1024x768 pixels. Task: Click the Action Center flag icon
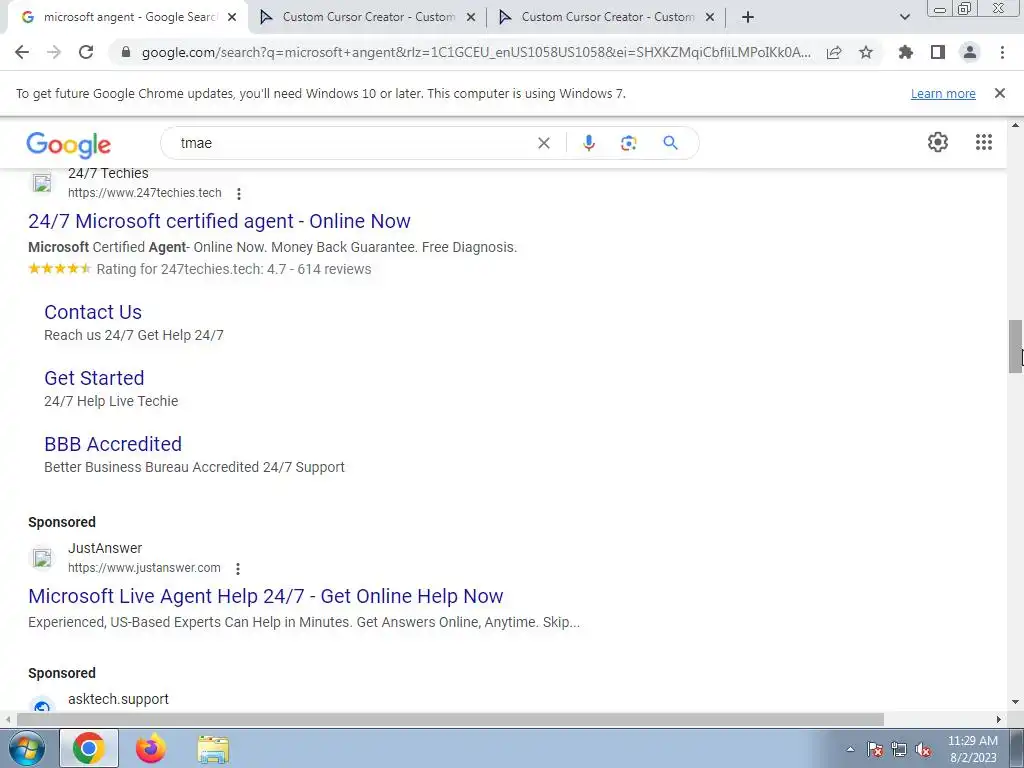(875, 749)
